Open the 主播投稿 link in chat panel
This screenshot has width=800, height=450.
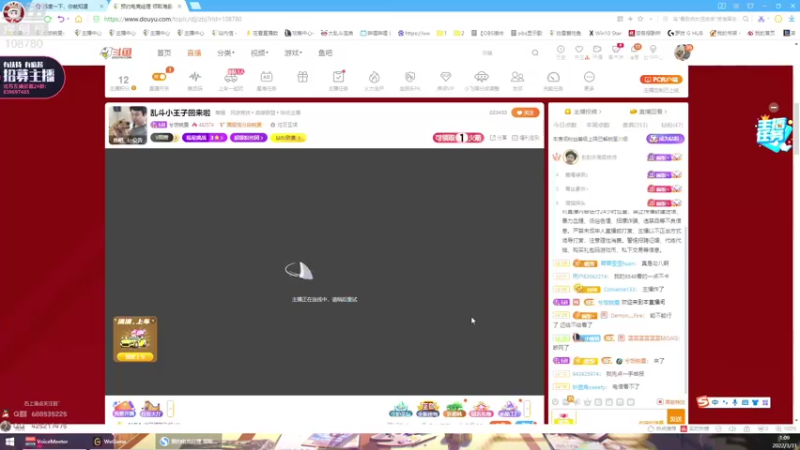click(x=583, y=111)
